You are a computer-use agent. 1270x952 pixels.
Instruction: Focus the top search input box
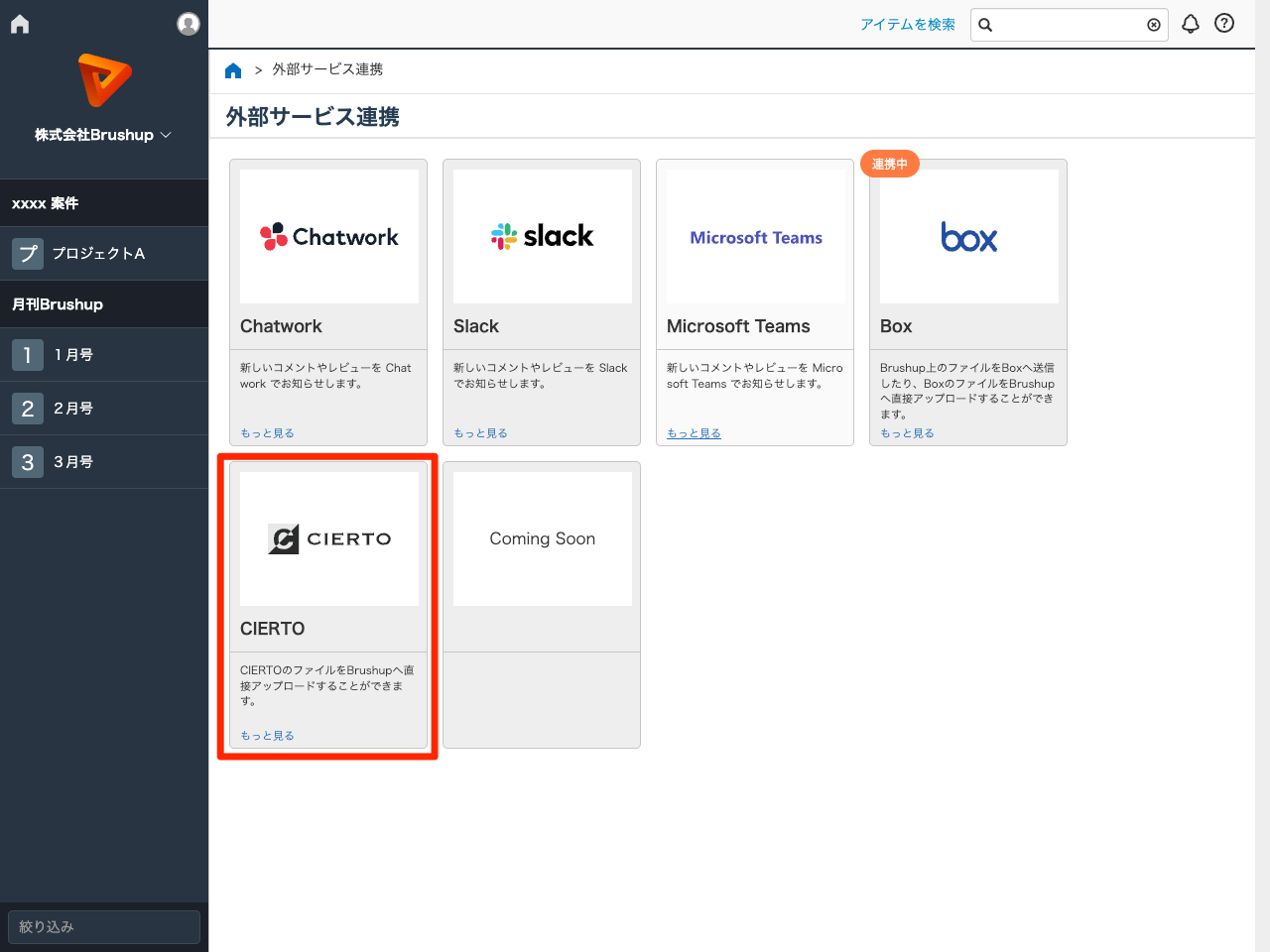1070,25
